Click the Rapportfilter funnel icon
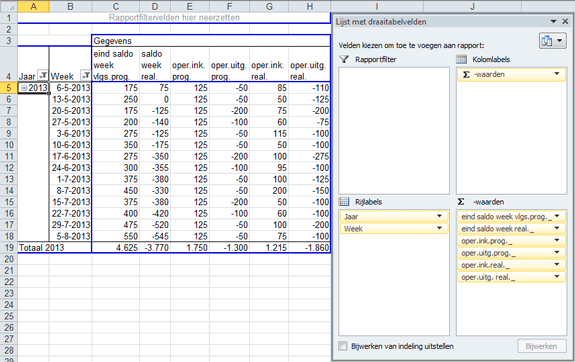Screen dimensions: 575x362 [344, 59]
